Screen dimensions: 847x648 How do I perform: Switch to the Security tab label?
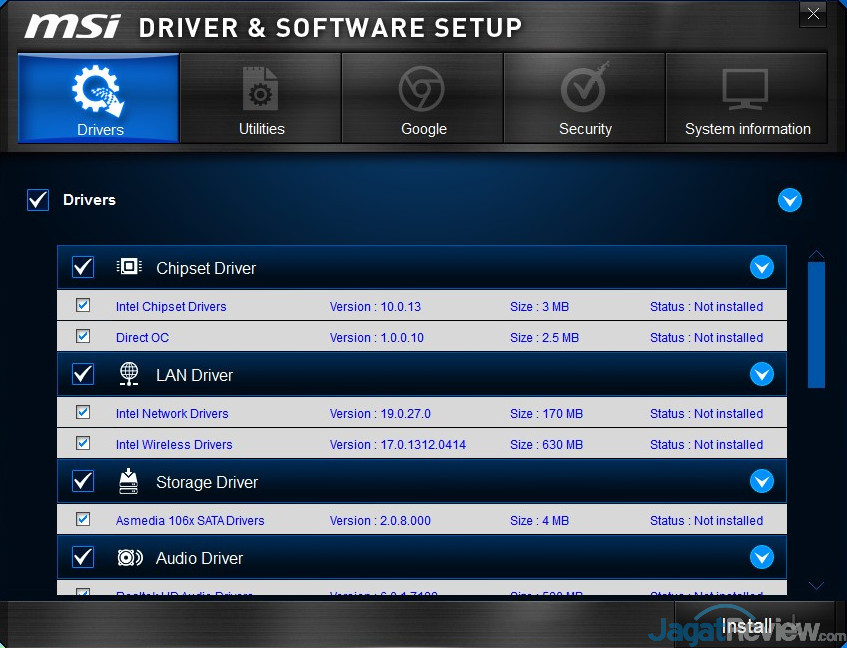tap(585, 129)
